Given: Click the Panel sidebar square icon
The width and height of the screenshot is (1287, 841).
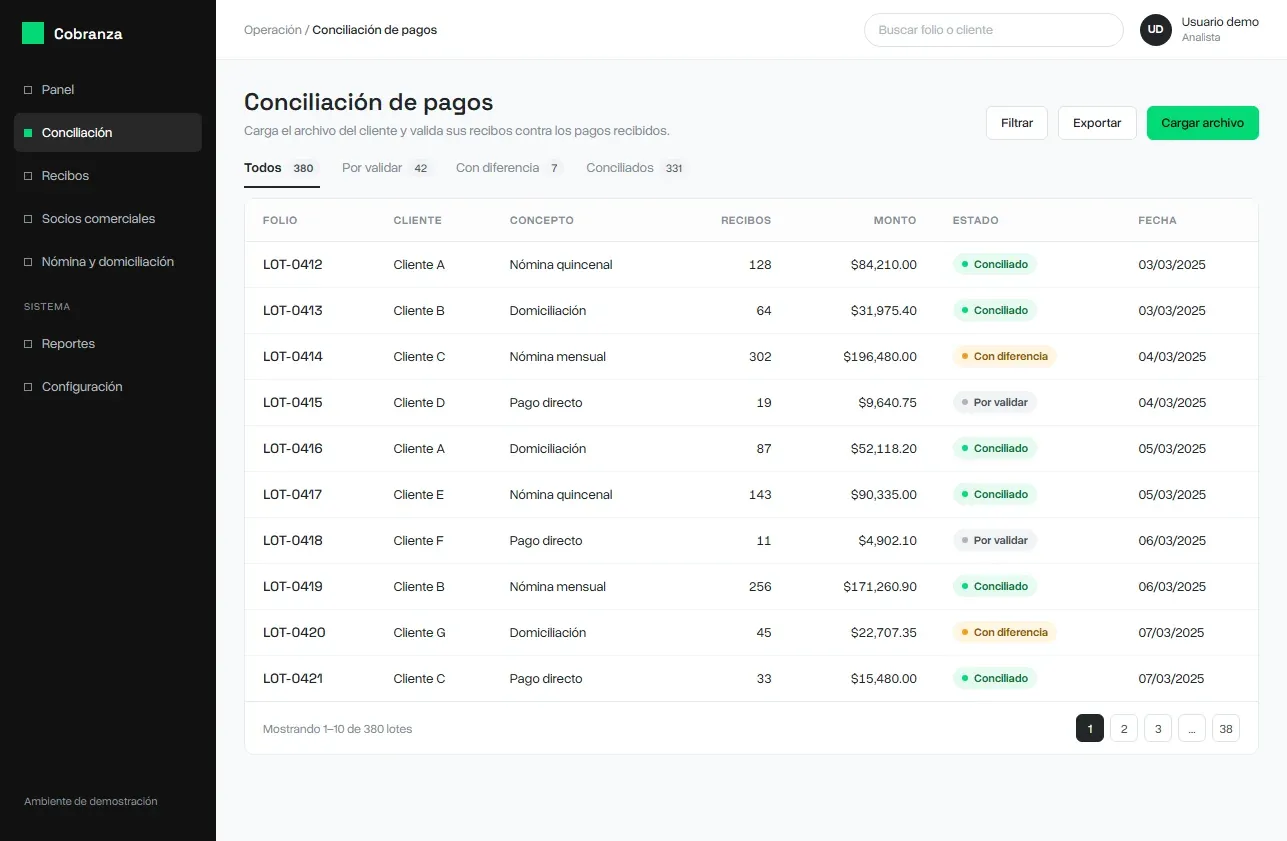Looking at the screenshot, I should [x=28, y=90].
